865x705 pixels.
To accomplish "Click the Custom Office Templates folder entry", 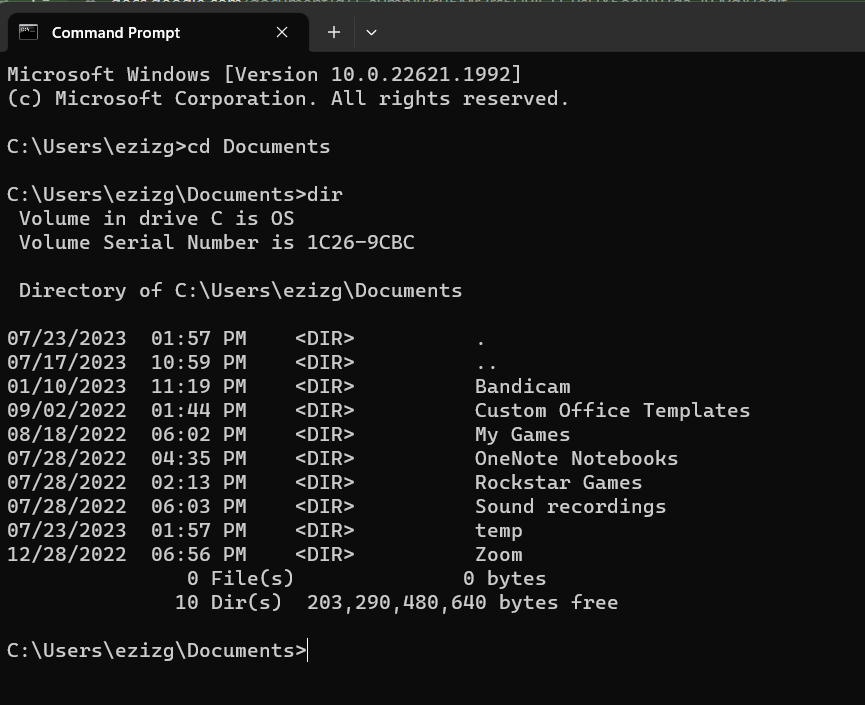I will (612, 411).
